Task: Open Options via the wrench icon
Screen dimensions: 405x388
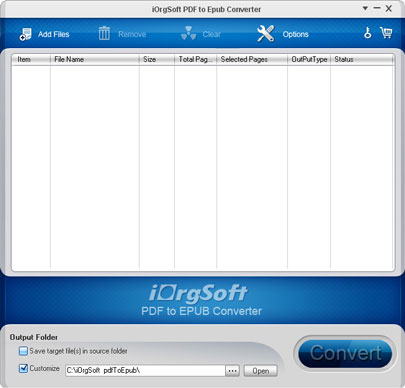Action: [x=266, y=33]
